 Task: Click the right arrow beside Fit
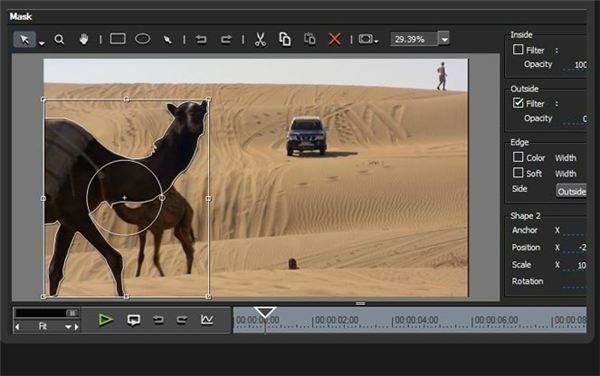(77, 327)
